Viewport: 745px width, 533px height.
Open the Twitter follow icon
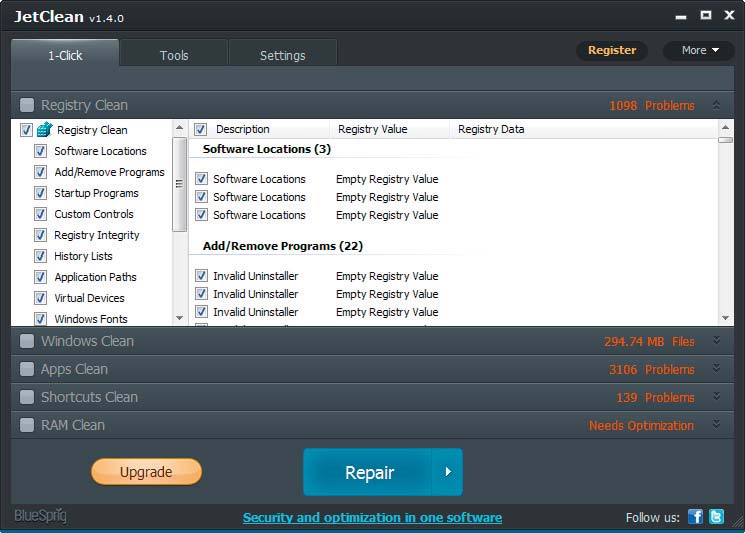[716, 516]
